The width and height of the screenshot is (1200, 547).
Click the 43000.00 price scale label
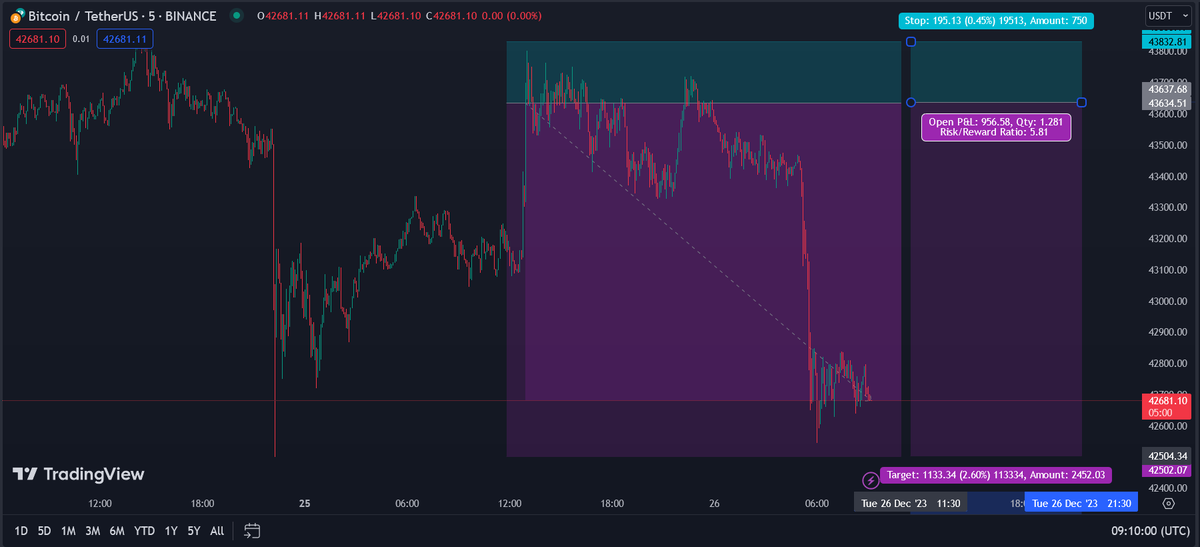1168,301
